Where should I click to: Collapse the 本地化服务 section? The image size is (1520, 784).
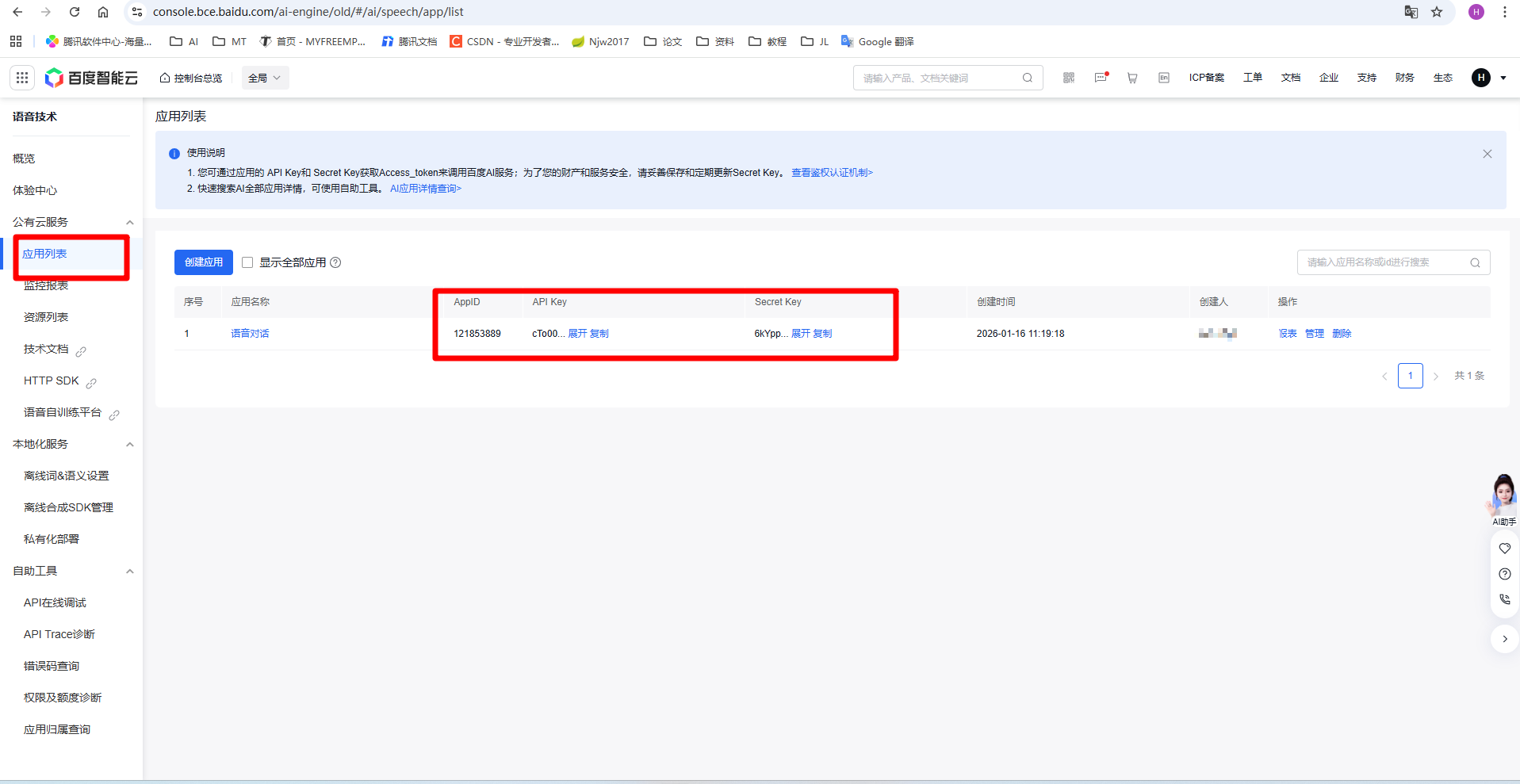(x=130, y=444)
